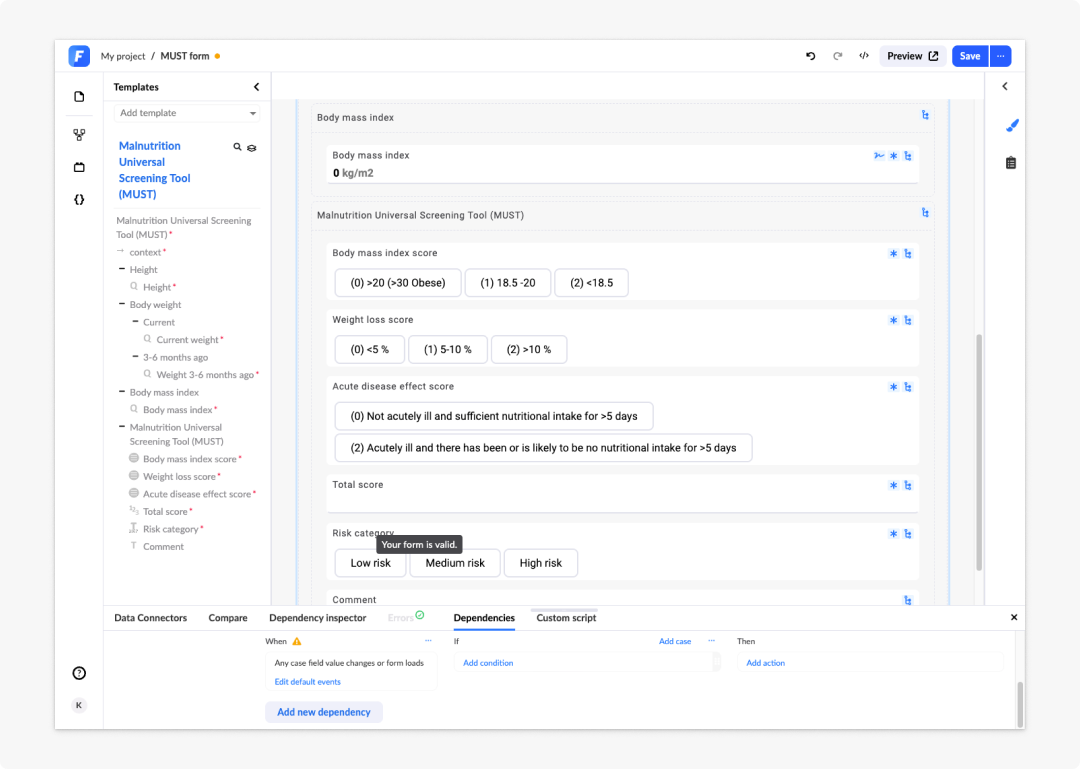Open the Add template dropdown

[x=187, y=113]
